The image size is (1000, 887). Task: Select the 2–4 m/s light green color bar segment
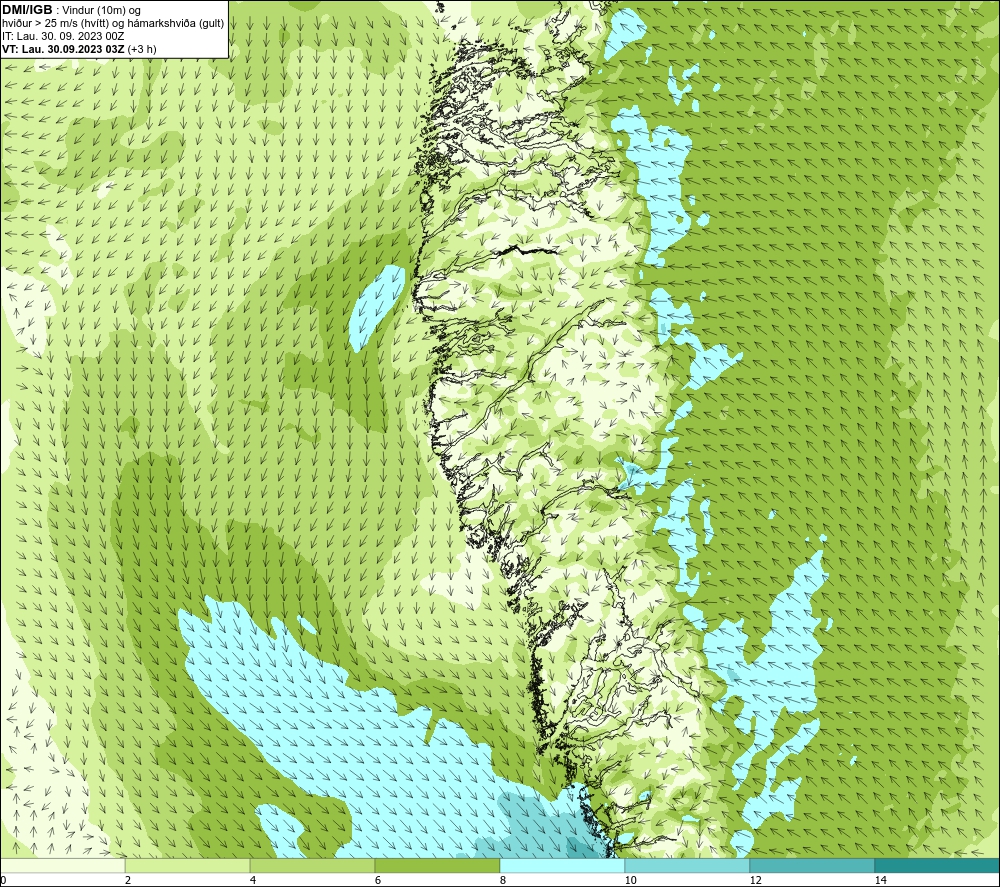pyautogui.click(x=188, y=865)
